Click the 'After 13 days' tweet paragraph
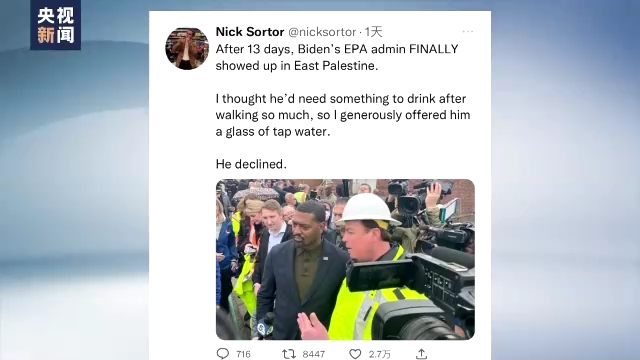The height and width of the screenshot is (360, 640). 337,57
